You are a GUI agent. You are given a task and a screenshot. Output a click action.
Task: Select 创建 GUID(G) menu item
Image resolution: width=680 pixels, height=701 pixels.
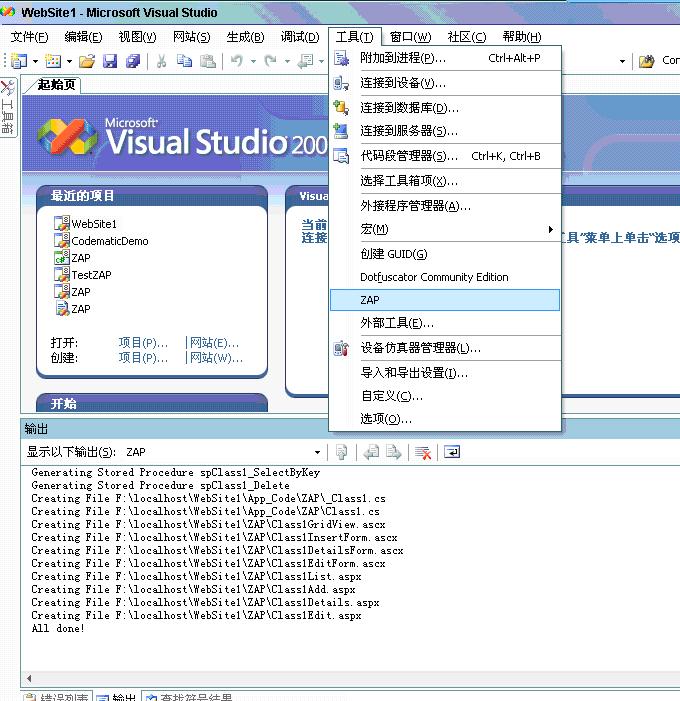(x=445, y=254)
